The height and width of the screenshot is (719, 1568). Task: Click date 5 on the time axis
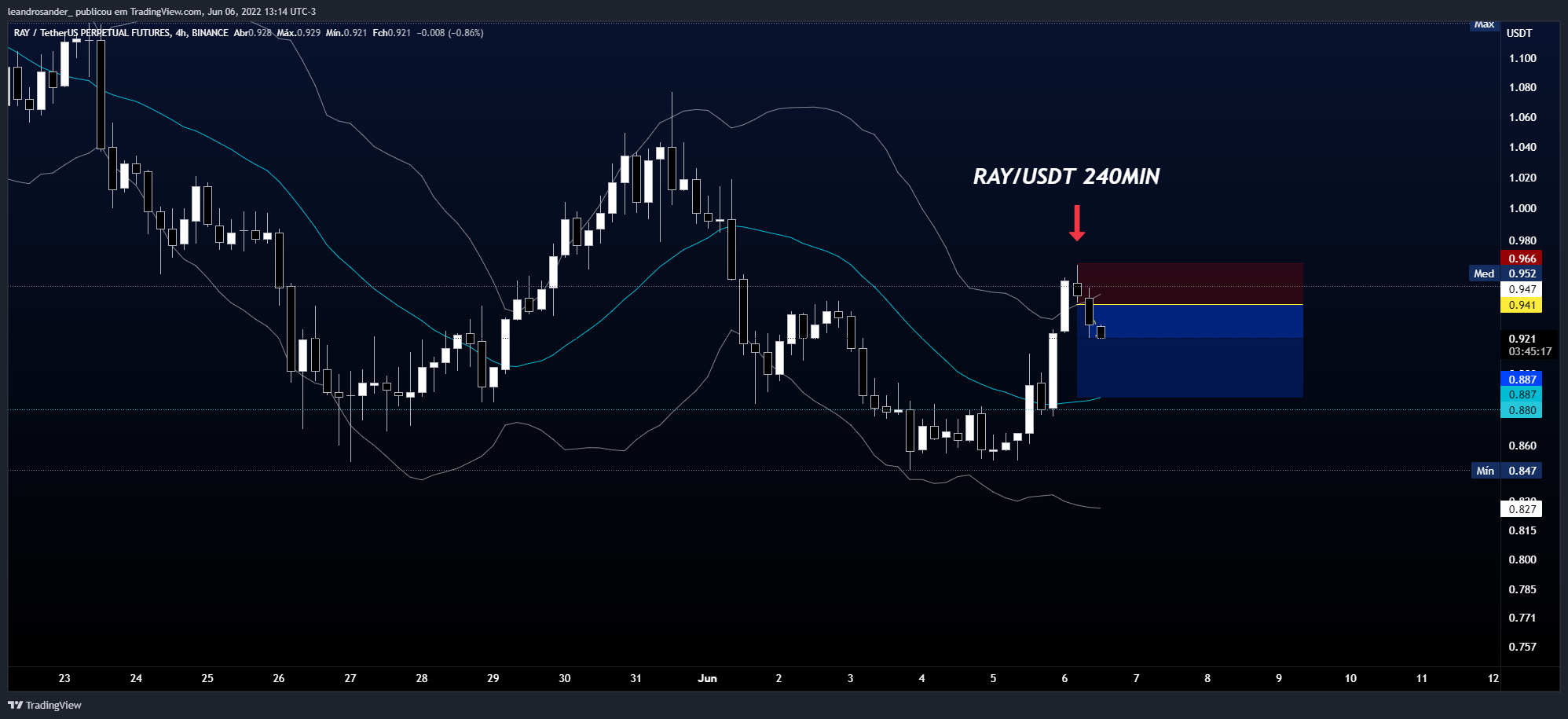(993, 678)
